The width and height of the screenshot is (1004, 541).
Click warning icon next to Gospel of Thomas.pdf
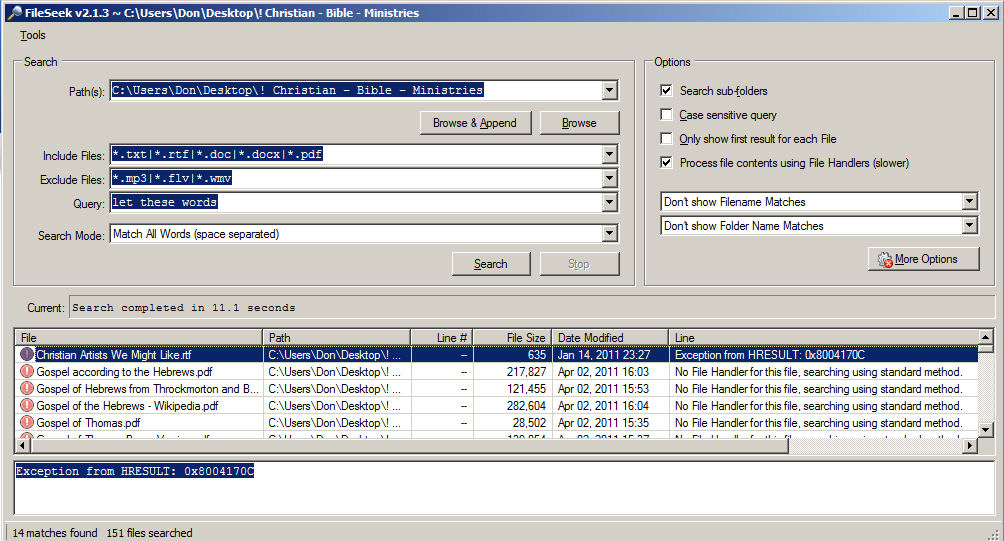[x=27, y=423]
